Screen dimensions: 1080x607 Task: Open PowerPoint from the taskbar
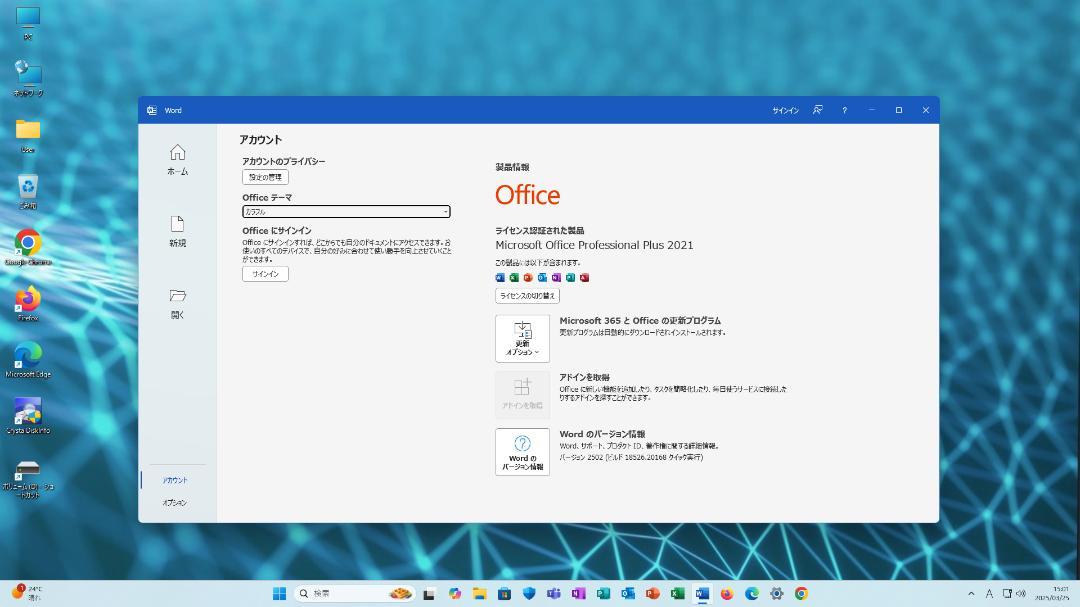(652, 593)
